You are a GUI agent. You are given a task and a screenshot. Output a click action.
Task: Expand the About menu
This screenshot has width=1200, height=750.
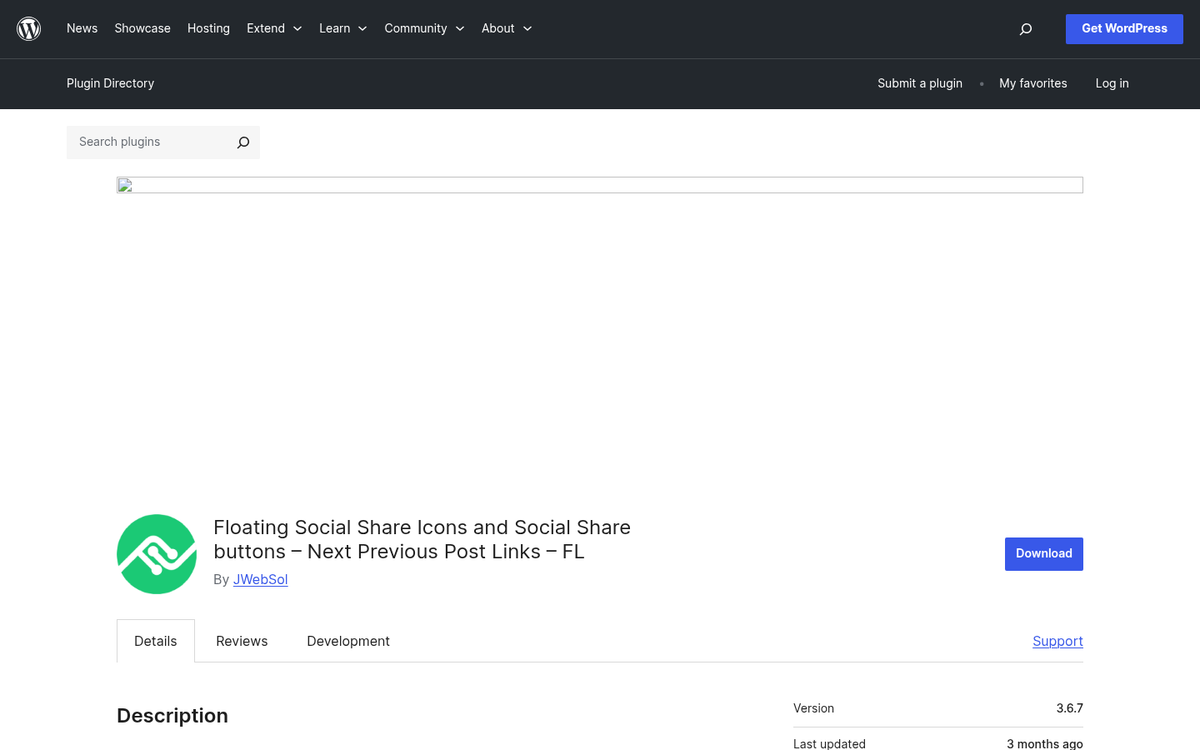(506, 29)
